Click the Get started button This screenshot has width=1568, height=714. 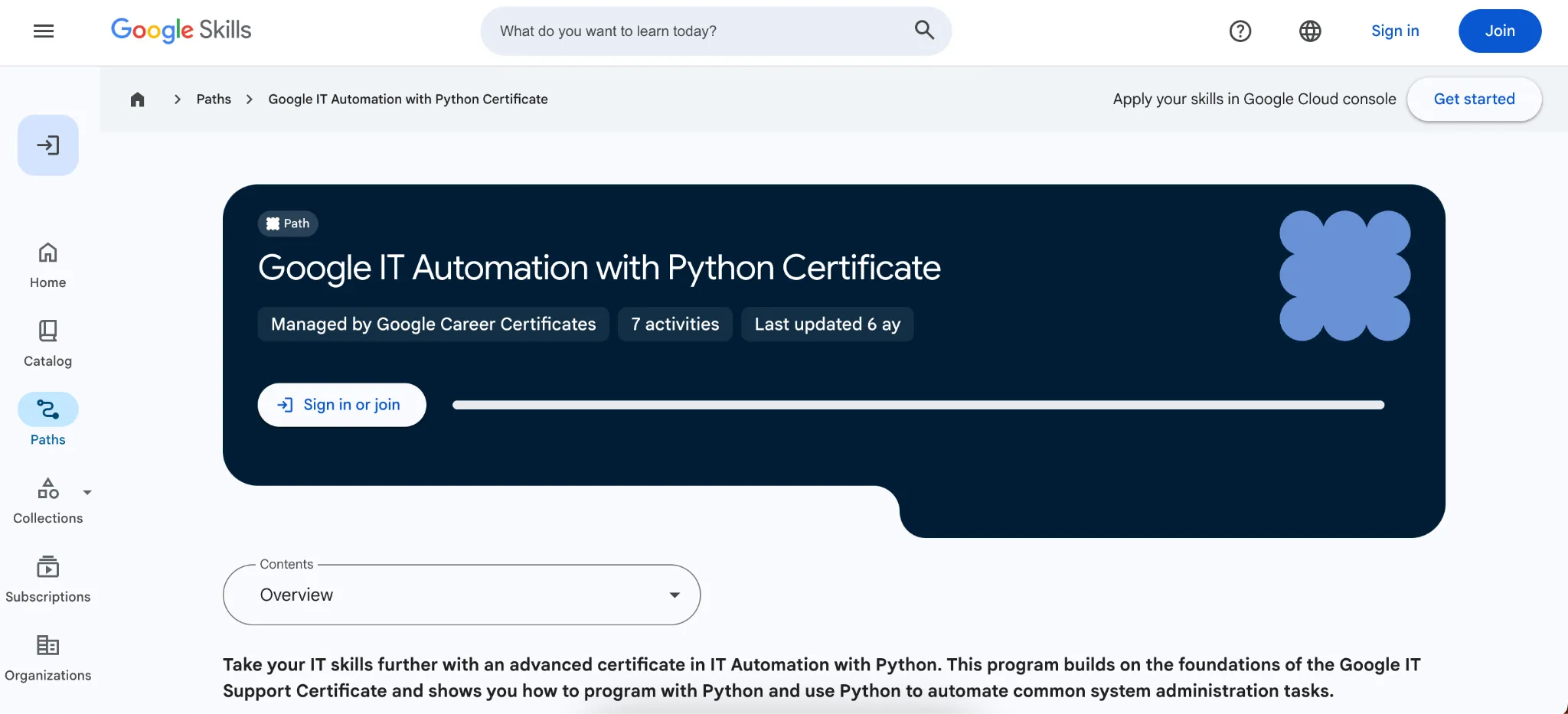pyautogui.click(x=1474, y=99)
